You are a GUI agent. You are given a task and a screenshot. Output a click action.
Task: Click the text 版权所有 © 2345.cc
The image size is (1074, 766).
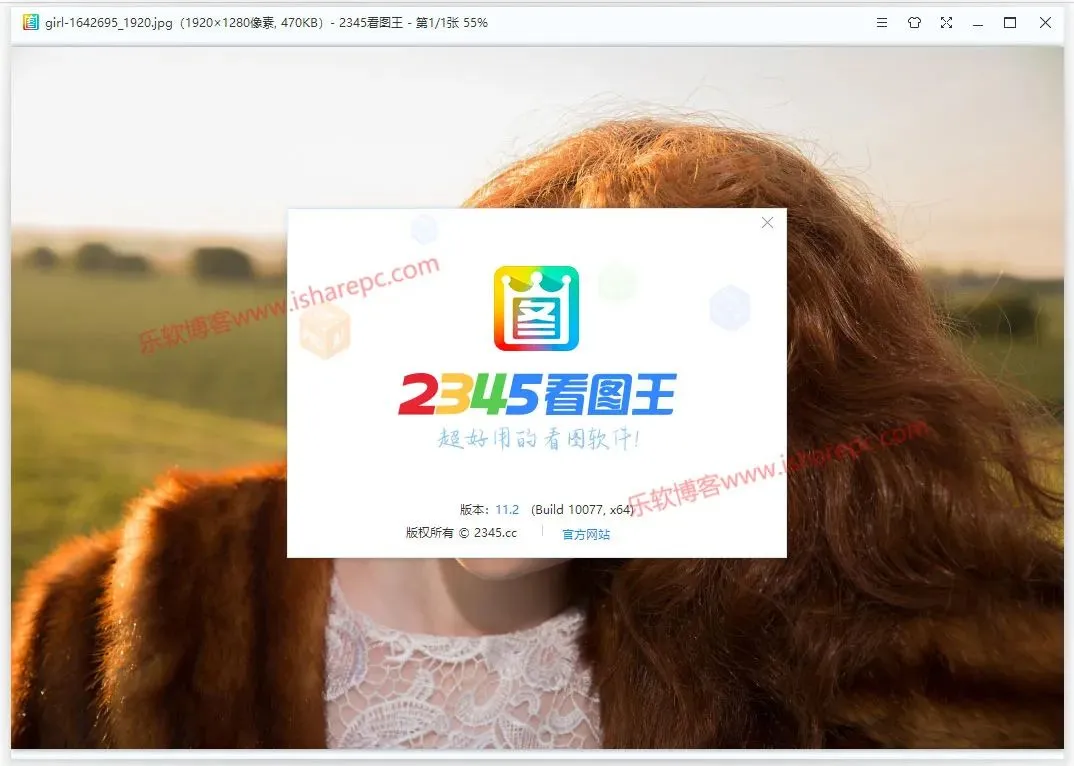[x=462, y=532]
